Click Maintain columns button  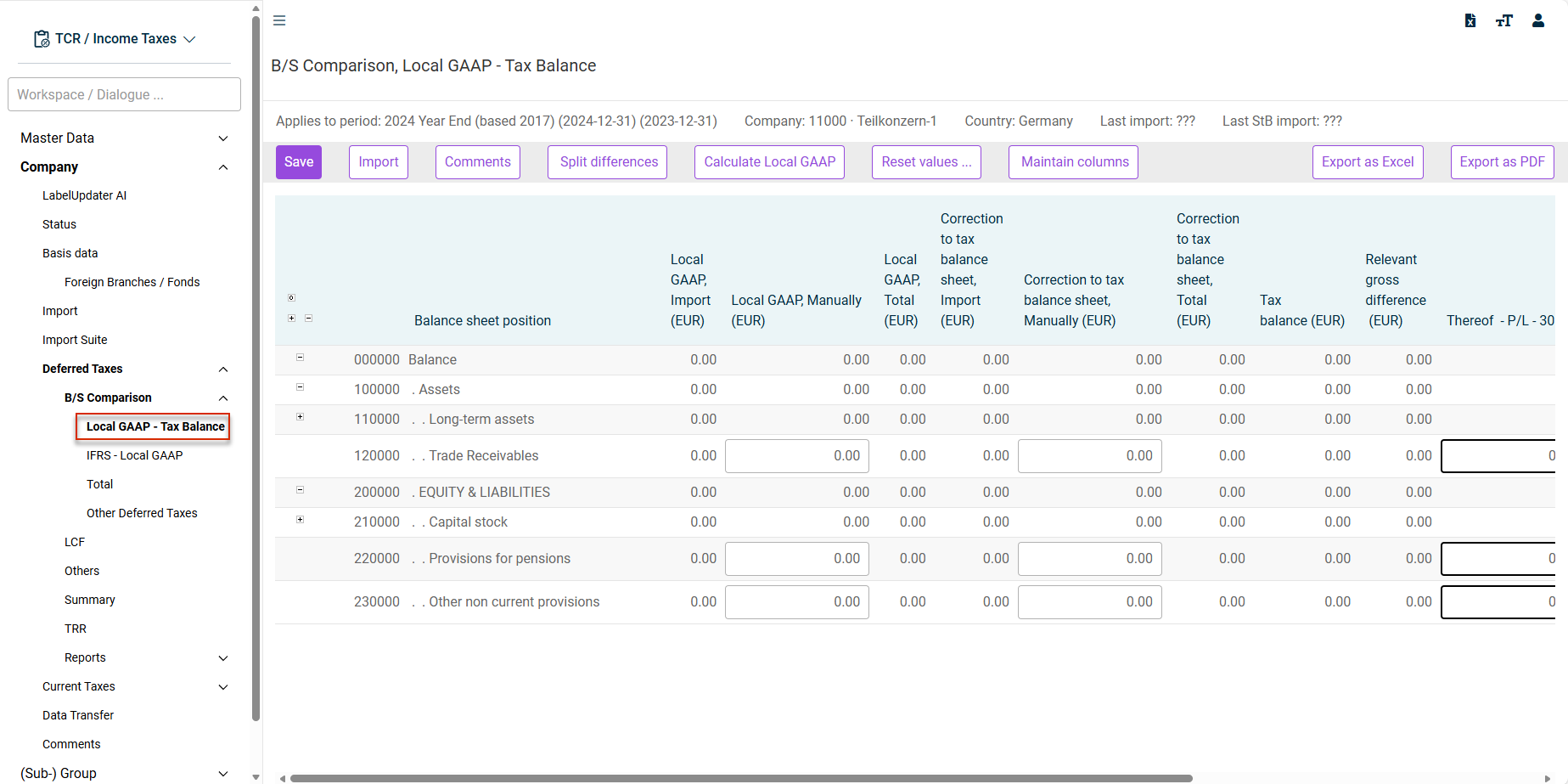[x=1075, y=162]
